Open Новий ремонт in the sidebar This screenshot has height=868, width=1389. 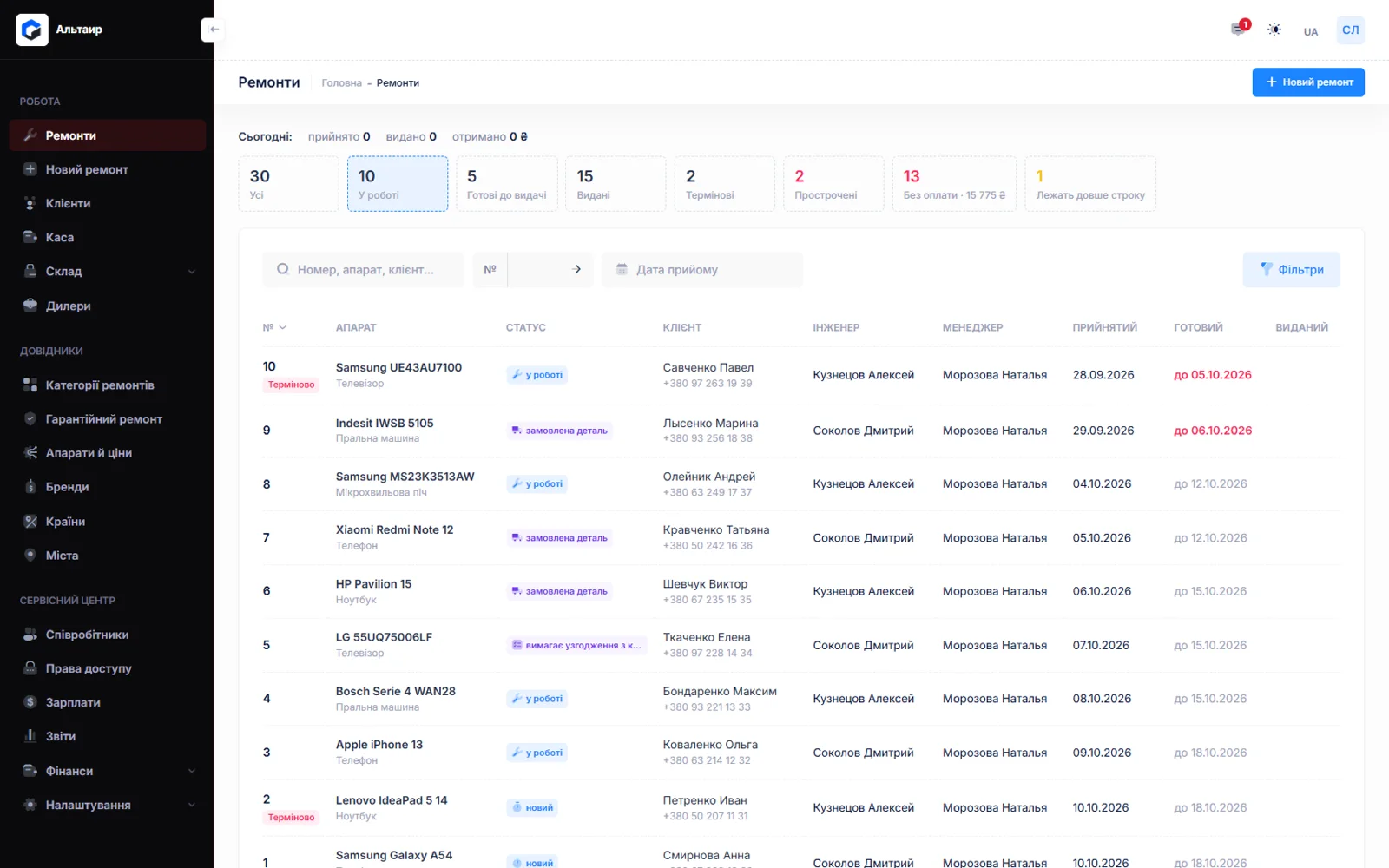(x=108, y=169)
